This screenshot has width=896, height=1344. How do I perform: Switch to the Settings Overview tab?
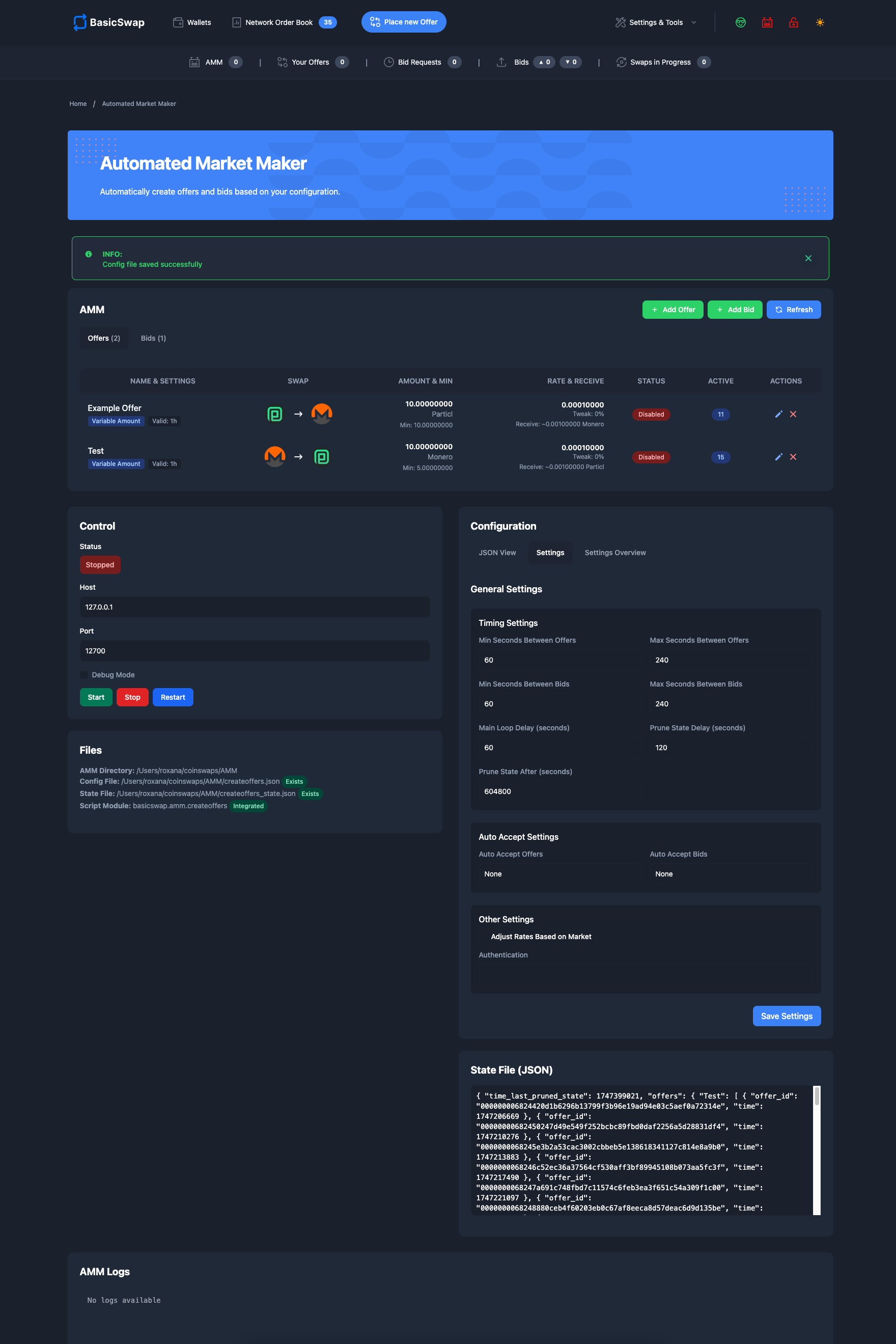[x=615, y=553]
